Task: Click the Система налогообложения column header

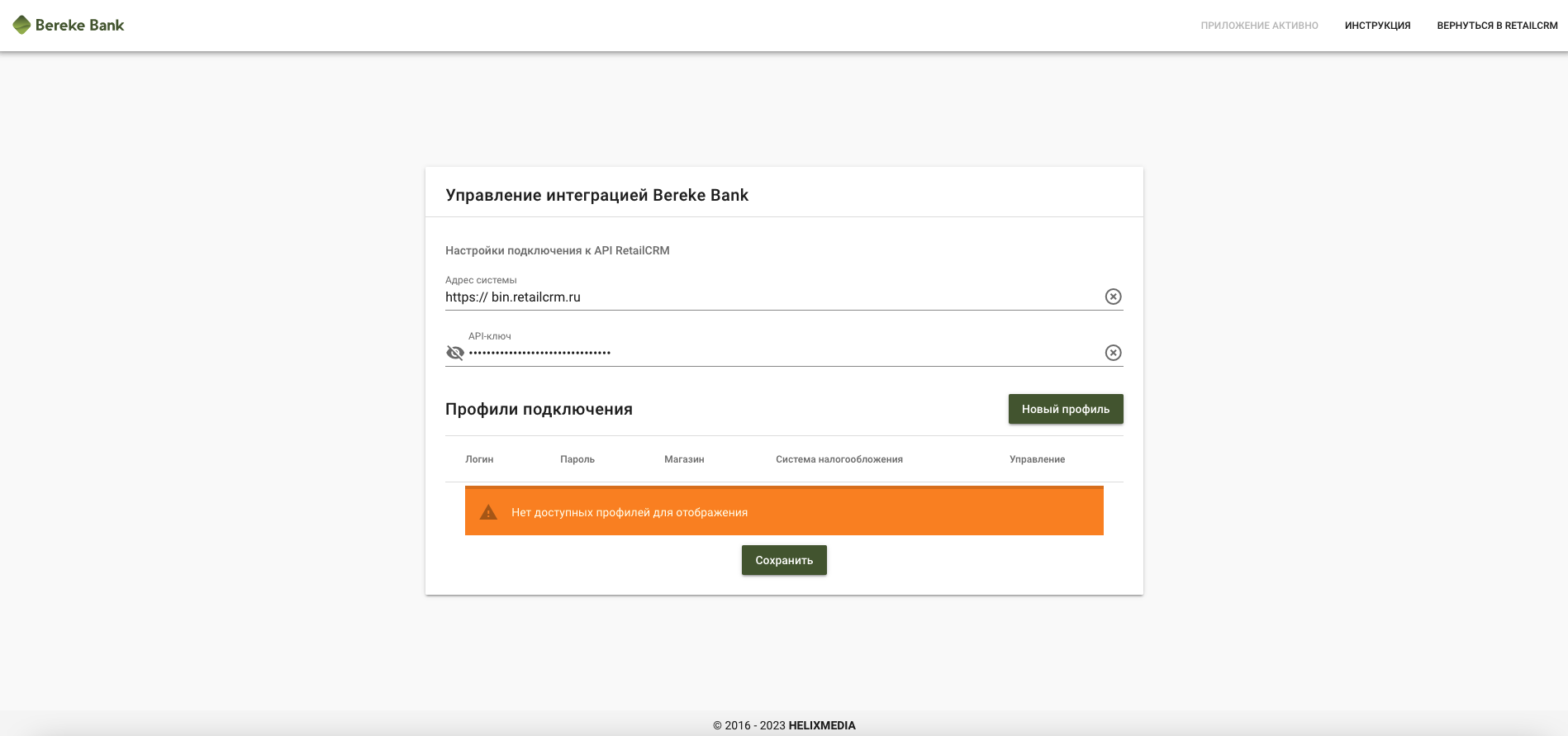Action: (x=839, y=459)
